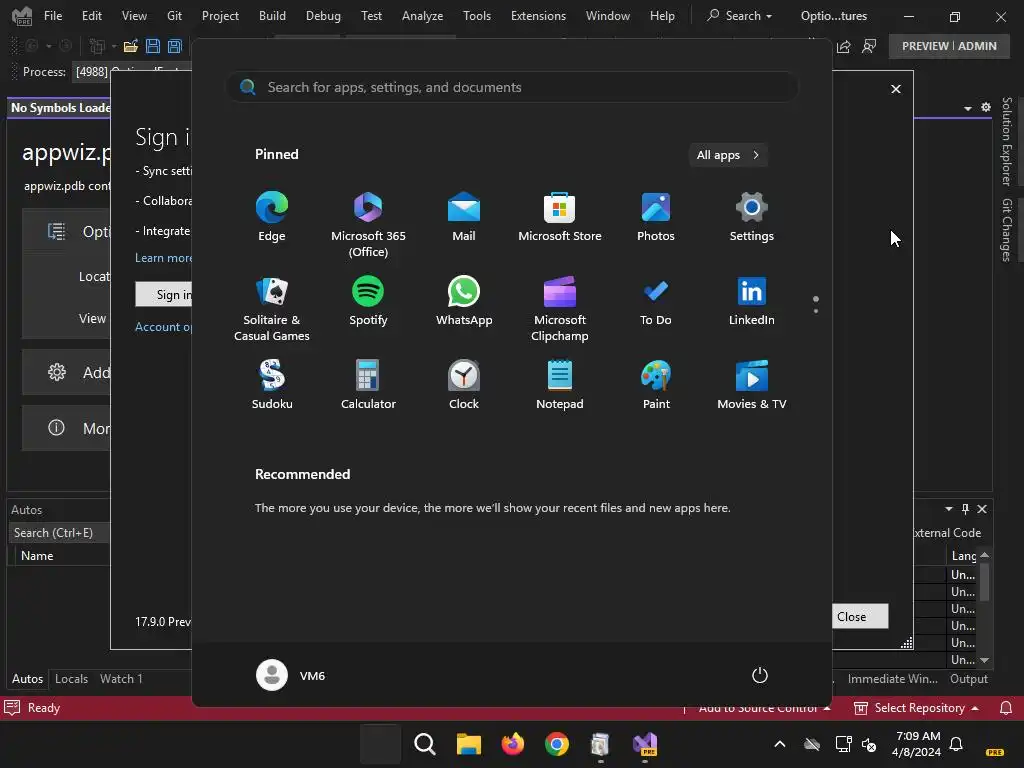Open the Extensions menu
1024x768 pixels.
point(538,16)
